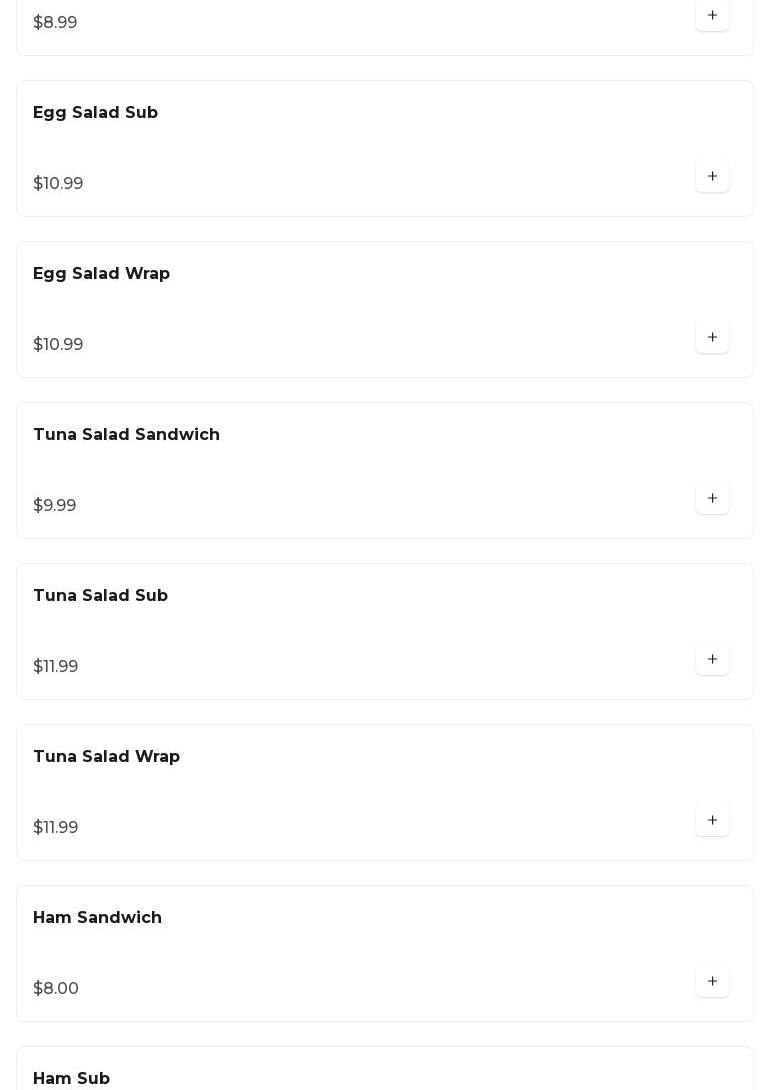
Task: Select Ham Sandwich item name
Action: pos(97,918)
